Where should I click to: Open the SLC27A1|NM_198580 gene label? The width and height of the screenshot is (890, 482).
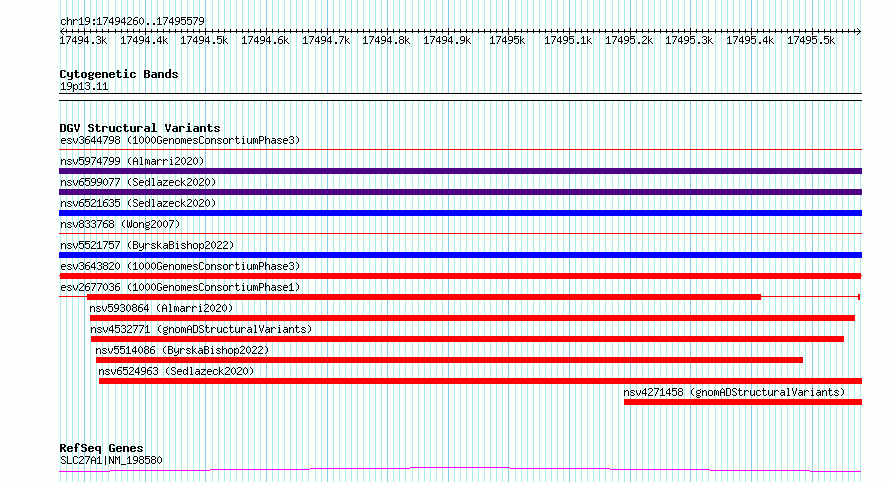(111, 460)
